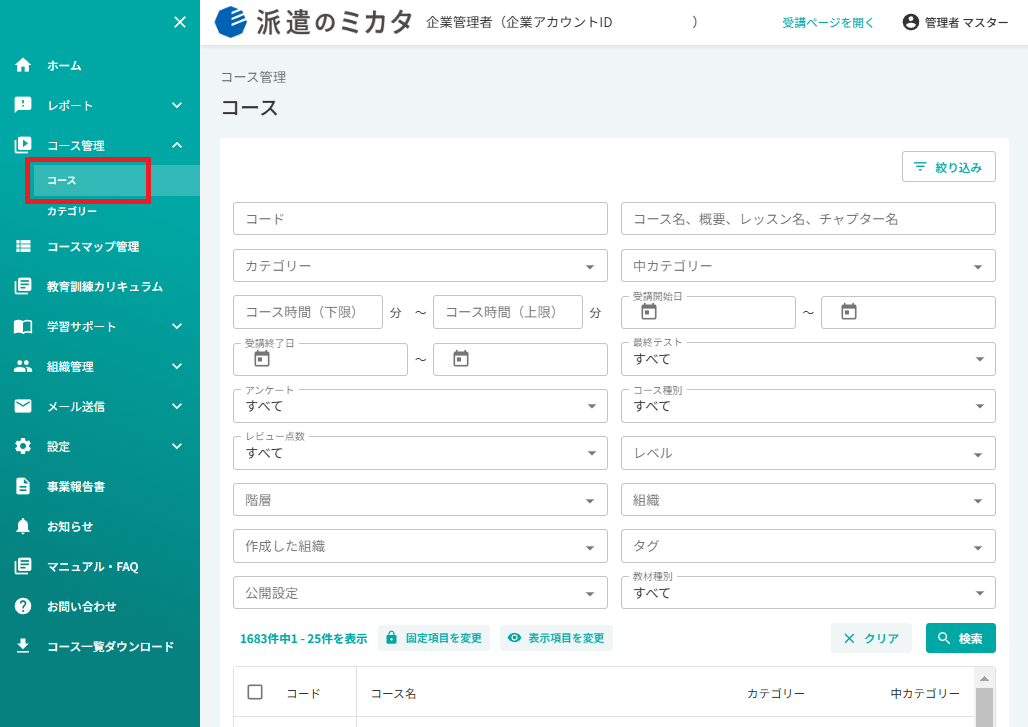The height and width of the screenshot is (727, 1028).
Task: Click the お知らせ bell icon
Action: coord(23,526)
